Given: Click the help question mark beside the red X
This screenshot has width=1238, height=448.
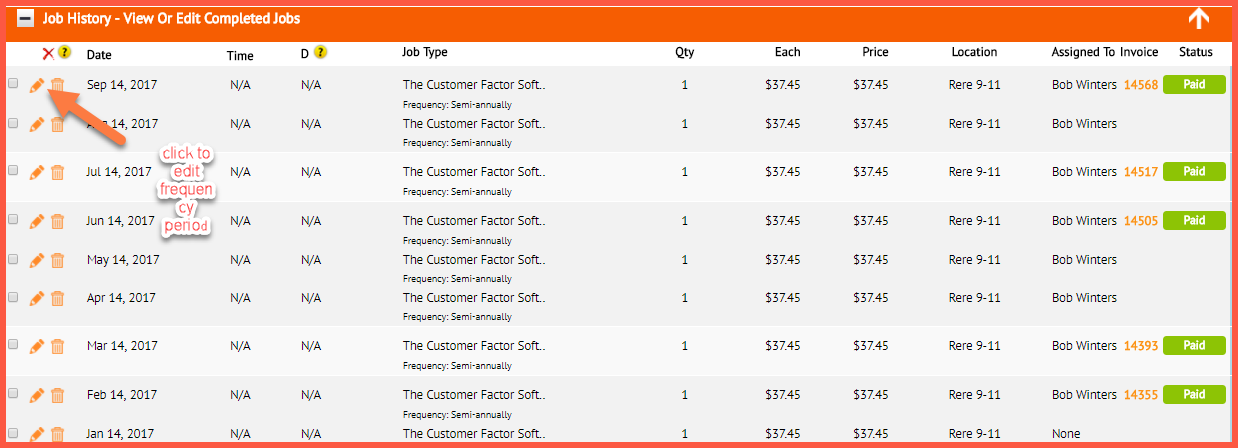Looking at the screenshot, I should [x=65, y=52].
